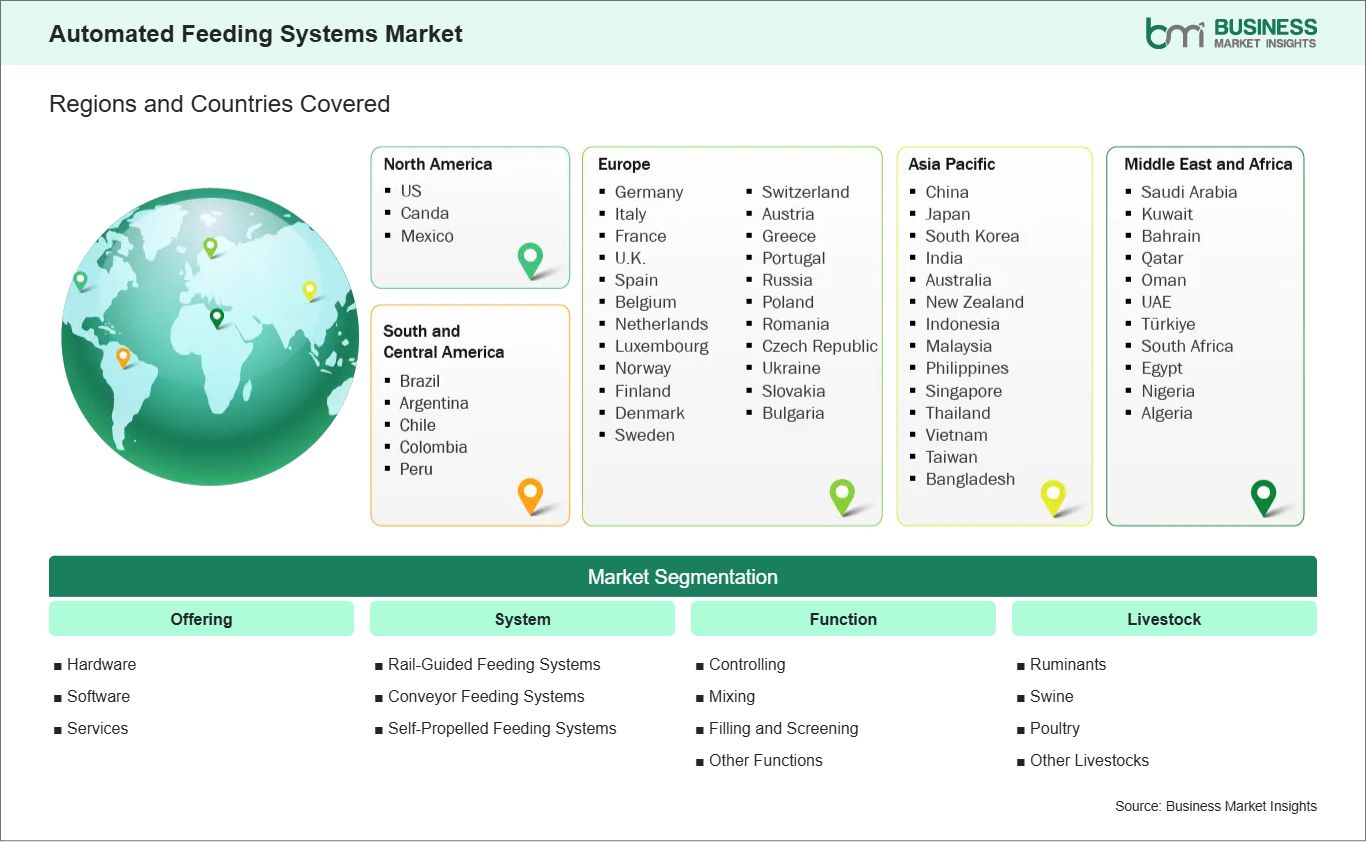
Task: Click the yellow Asia Pacific location pin
Action: 1053,496
